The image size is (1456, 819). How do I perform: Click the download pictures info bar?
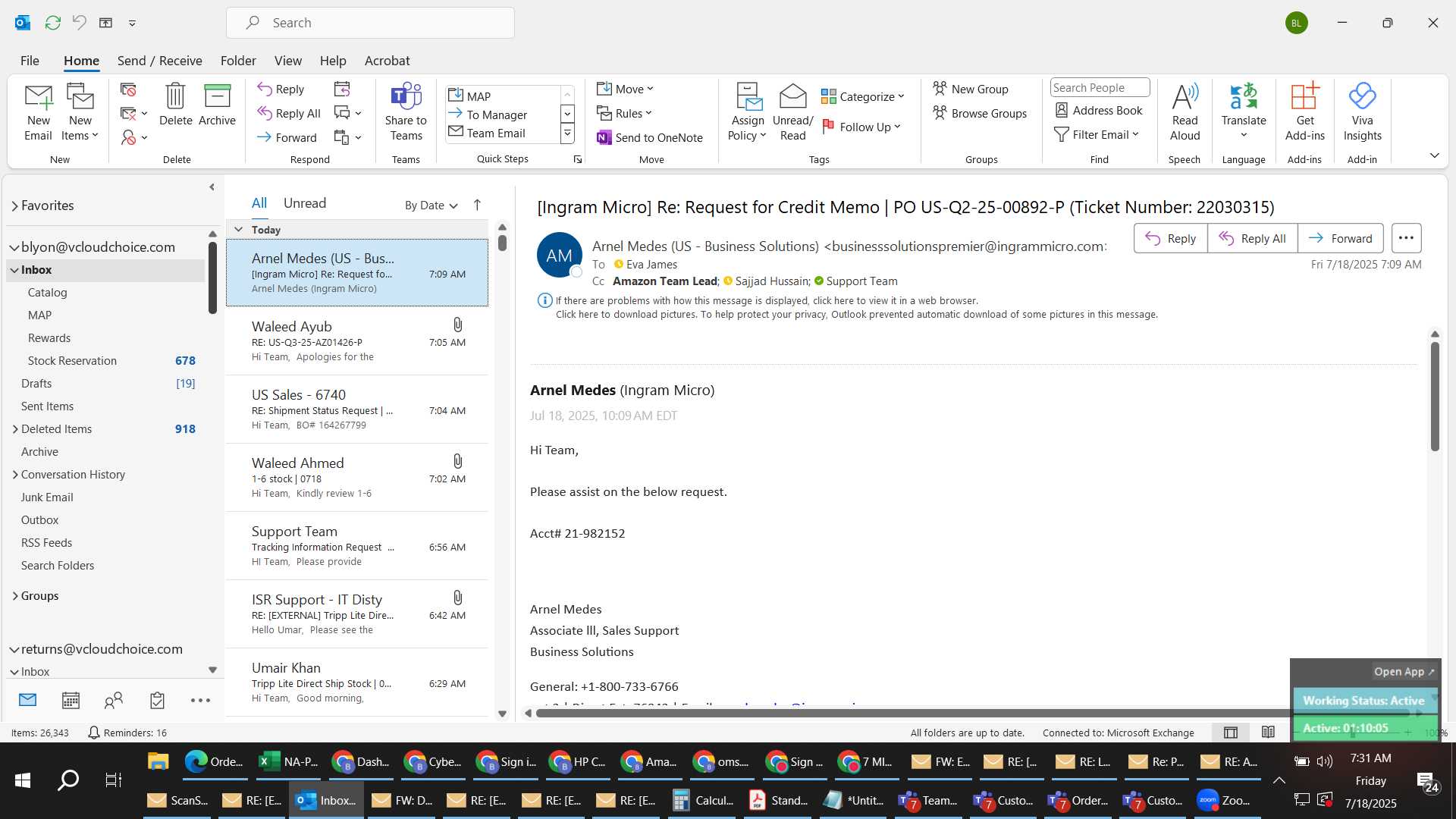[x=856, y=314]
